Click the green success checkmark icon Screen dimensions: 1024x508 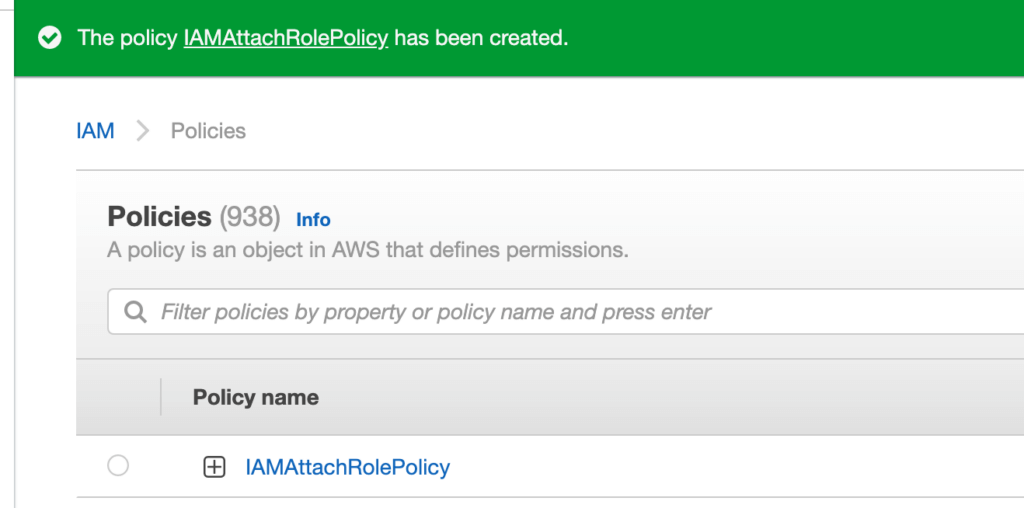click(49, 38)
